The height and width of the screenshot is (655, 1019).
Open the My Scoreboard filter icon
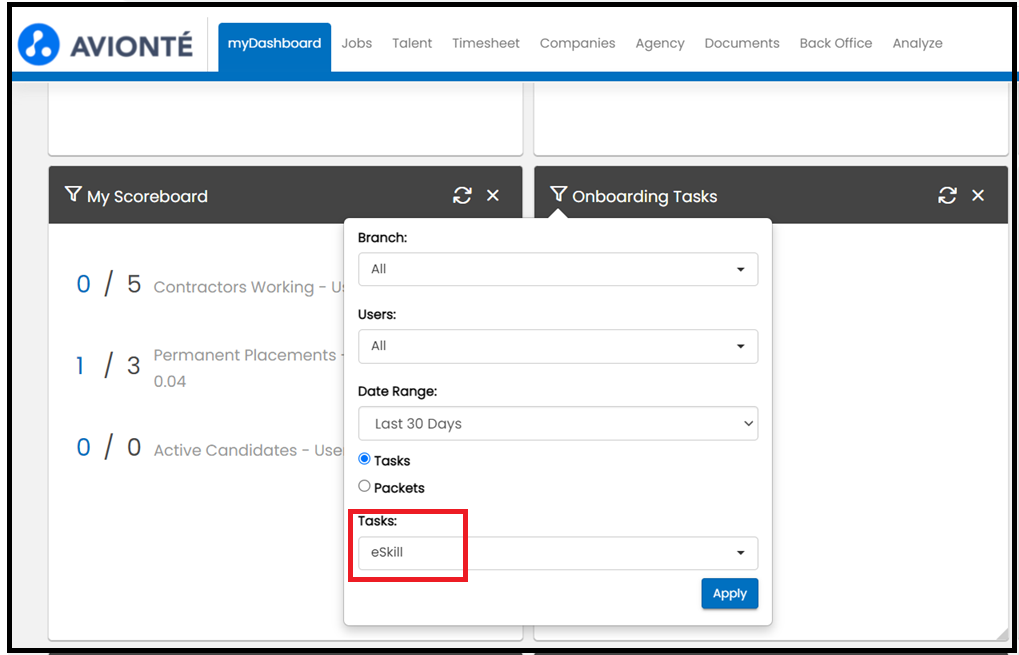(73, 194)
